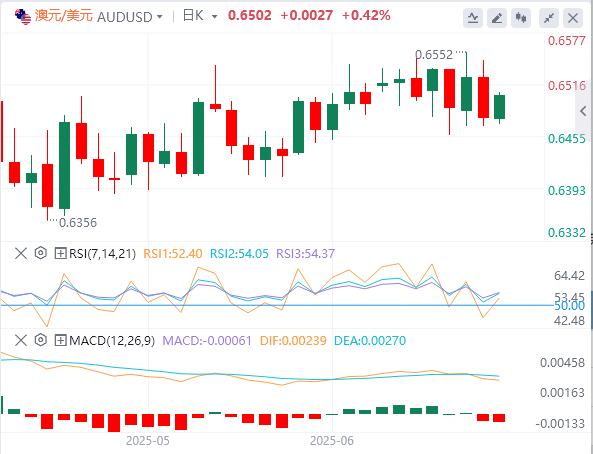The width and height of the screenshot is (593, 454).
Task: Open AUDUSD symbol dropdown arrow
Action: click(160, 17)
